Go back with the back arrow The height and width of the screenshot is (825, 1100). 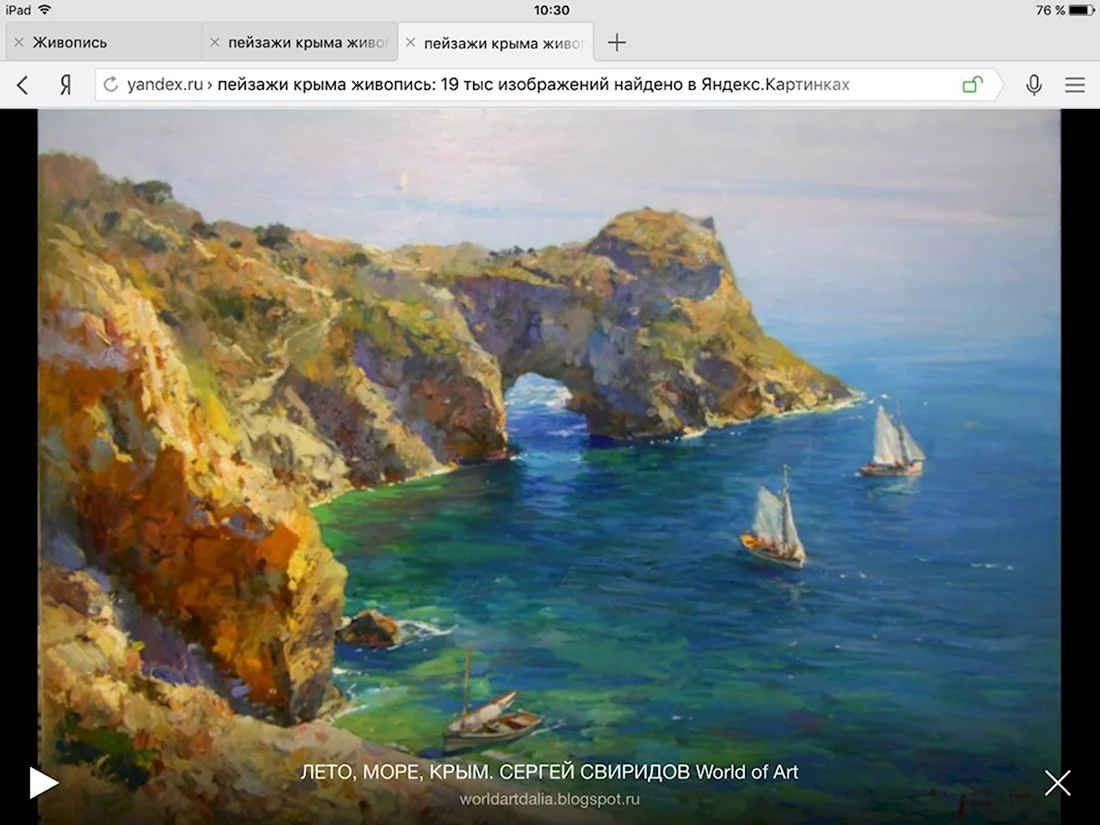(x=22, y=86)
